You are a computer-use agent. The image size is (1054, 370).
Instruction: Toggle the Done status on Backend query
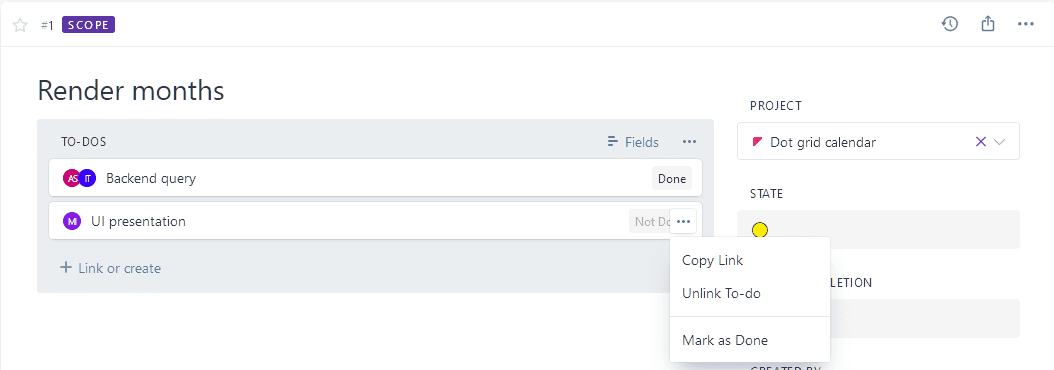[672, 179]
